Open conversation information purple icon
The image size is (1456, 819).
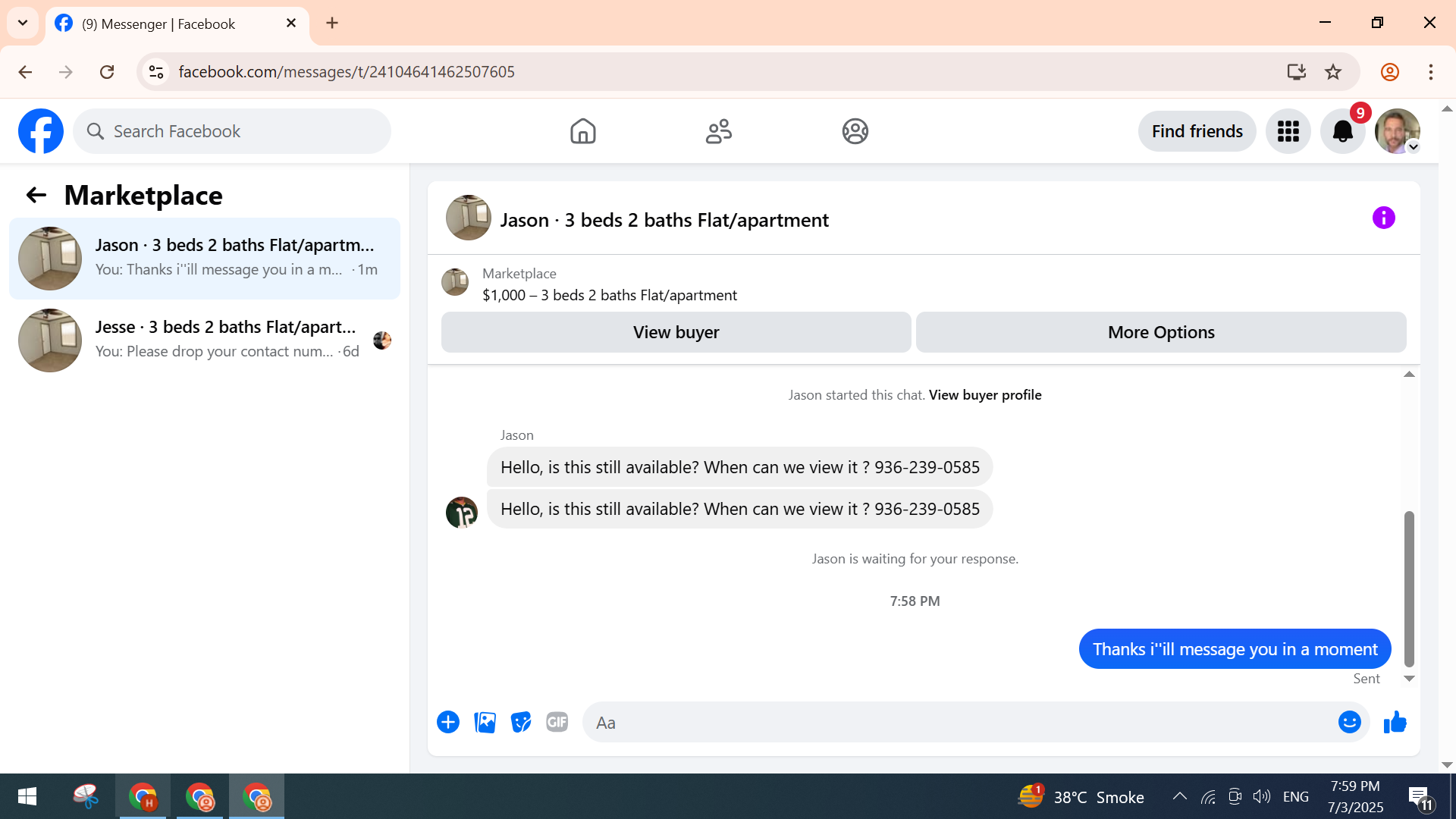click(x=1383, y=218)
